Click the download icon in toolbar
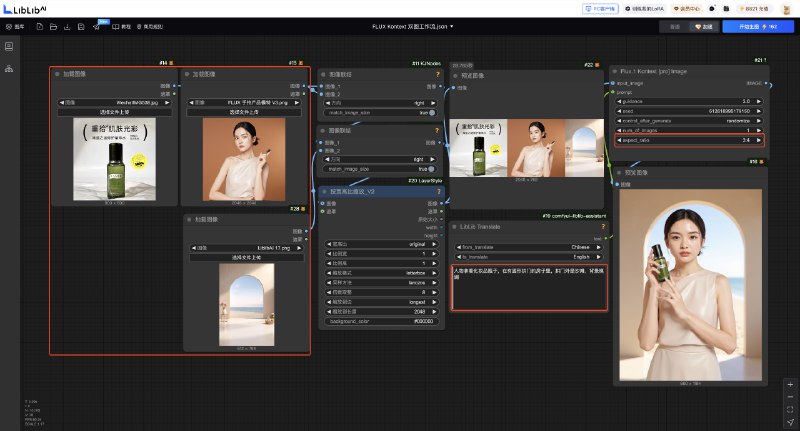The width and height of the screenshot is (800, 431). 67,27
